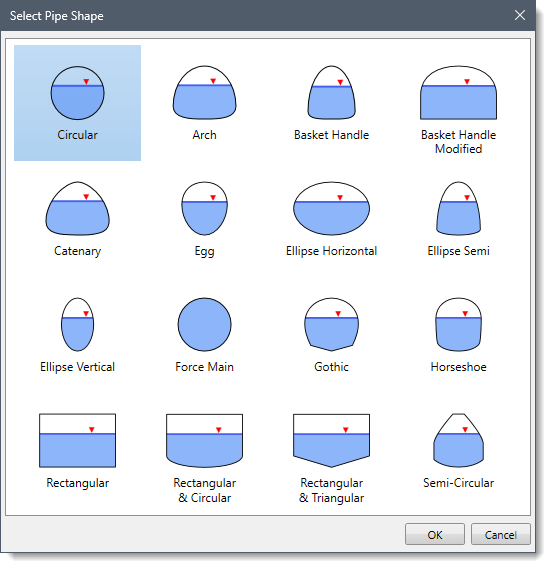The width and height of the screenshot is (551, 568).
Task: Choose the Rectangular pipe shape icon
Action: [x=78, y=440]
